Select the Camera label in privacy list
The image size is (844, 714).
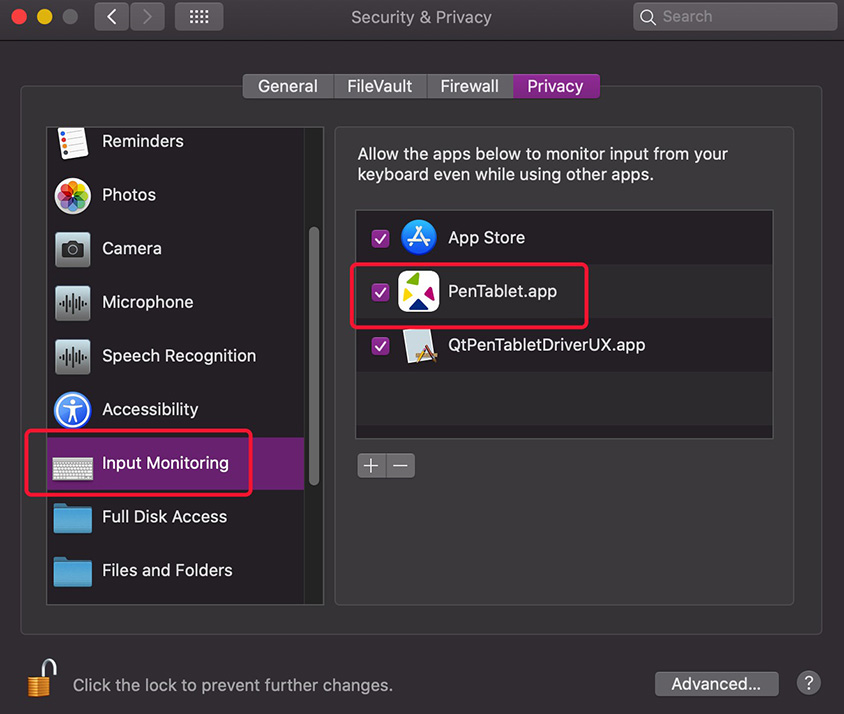click(x=132, y=249)
